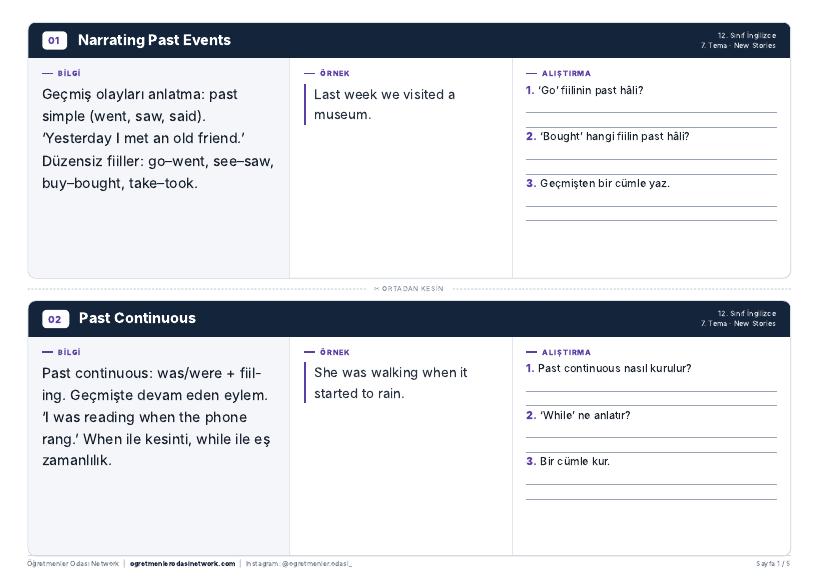Select the Past Continuous heading
The height and width of the screenshot is (579, 819).
137,318
